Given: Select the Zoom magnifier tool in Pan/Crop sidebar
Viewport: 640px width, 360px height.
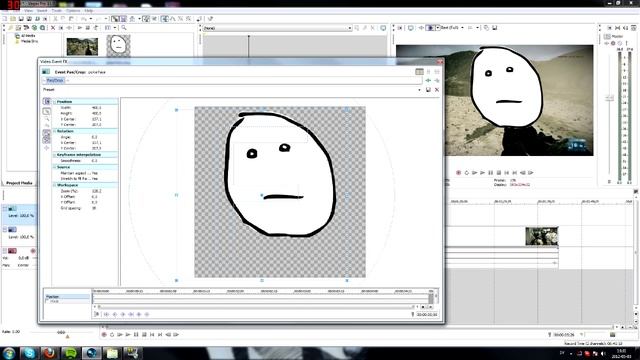Looking at the screenshot, I should 47,119.
